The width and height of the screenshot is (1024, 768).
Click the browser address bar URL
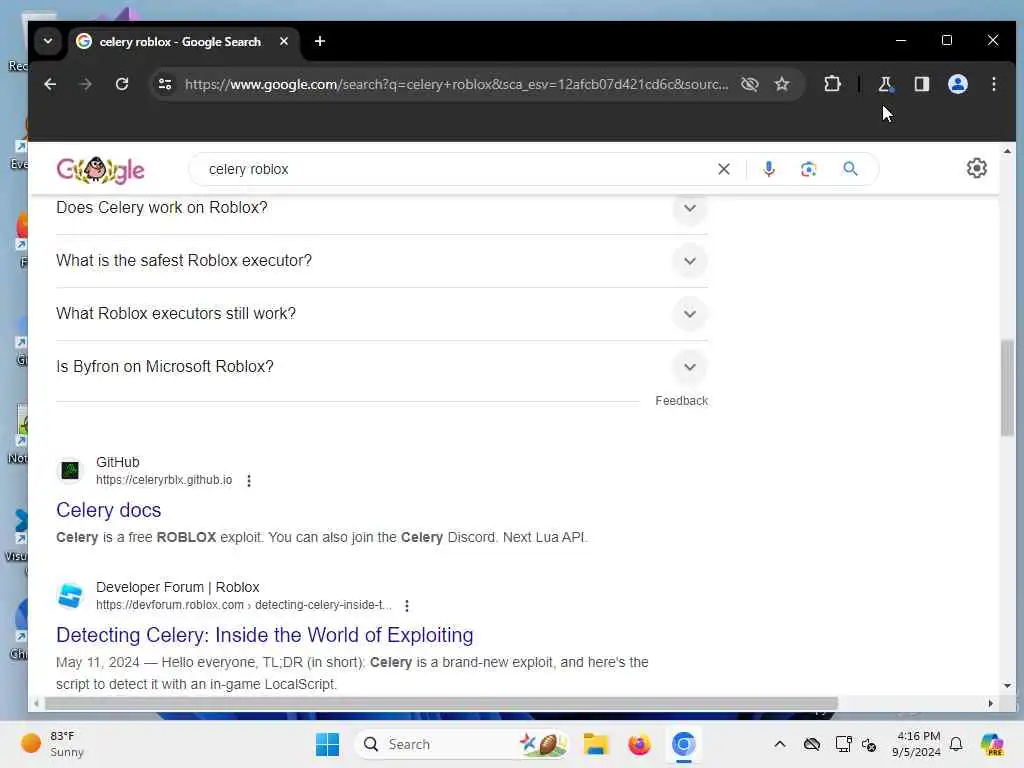point(456,84)
